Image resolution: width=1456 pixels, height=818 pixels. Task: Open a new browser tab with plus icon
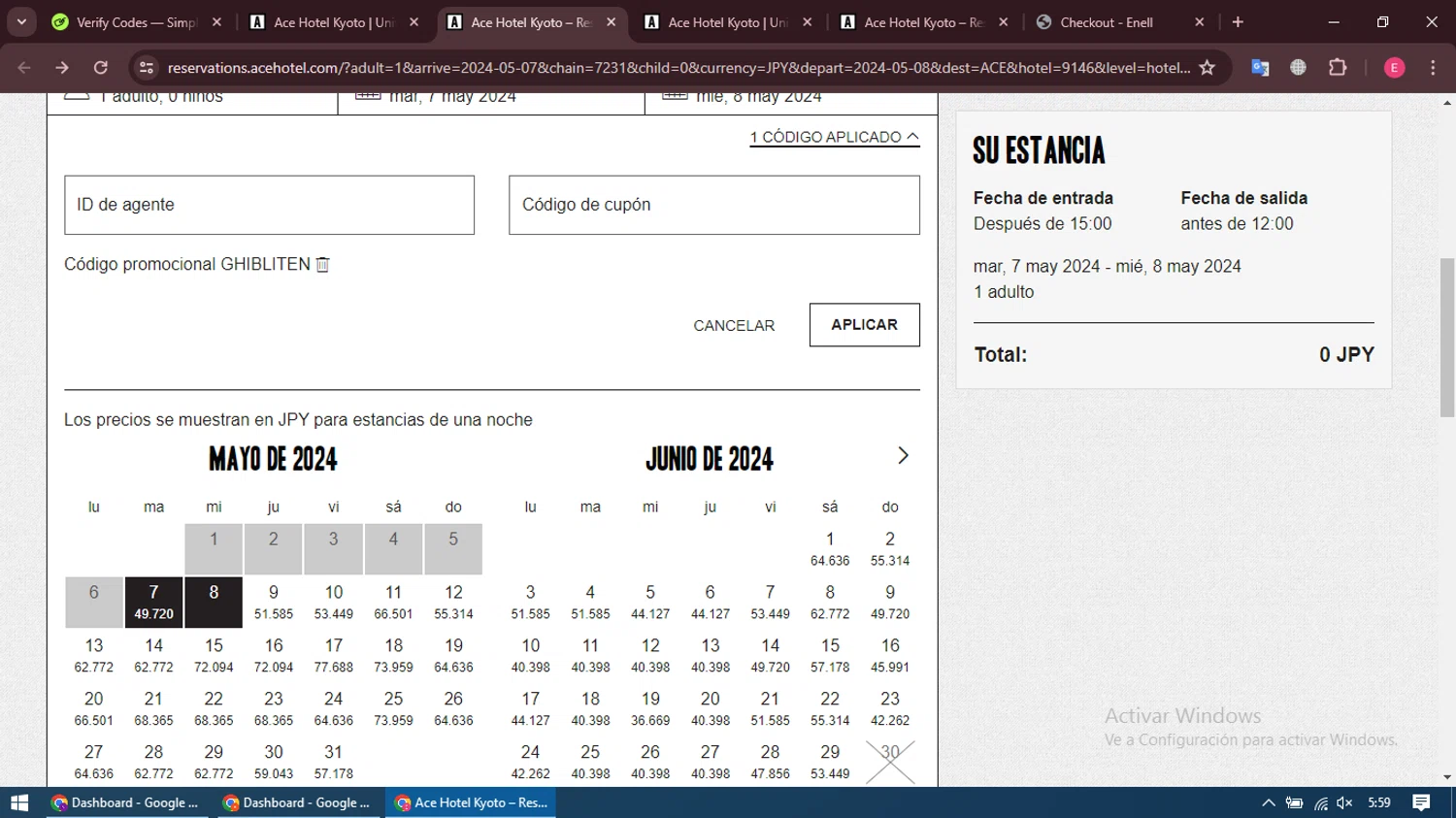[x=1238, y=21]
